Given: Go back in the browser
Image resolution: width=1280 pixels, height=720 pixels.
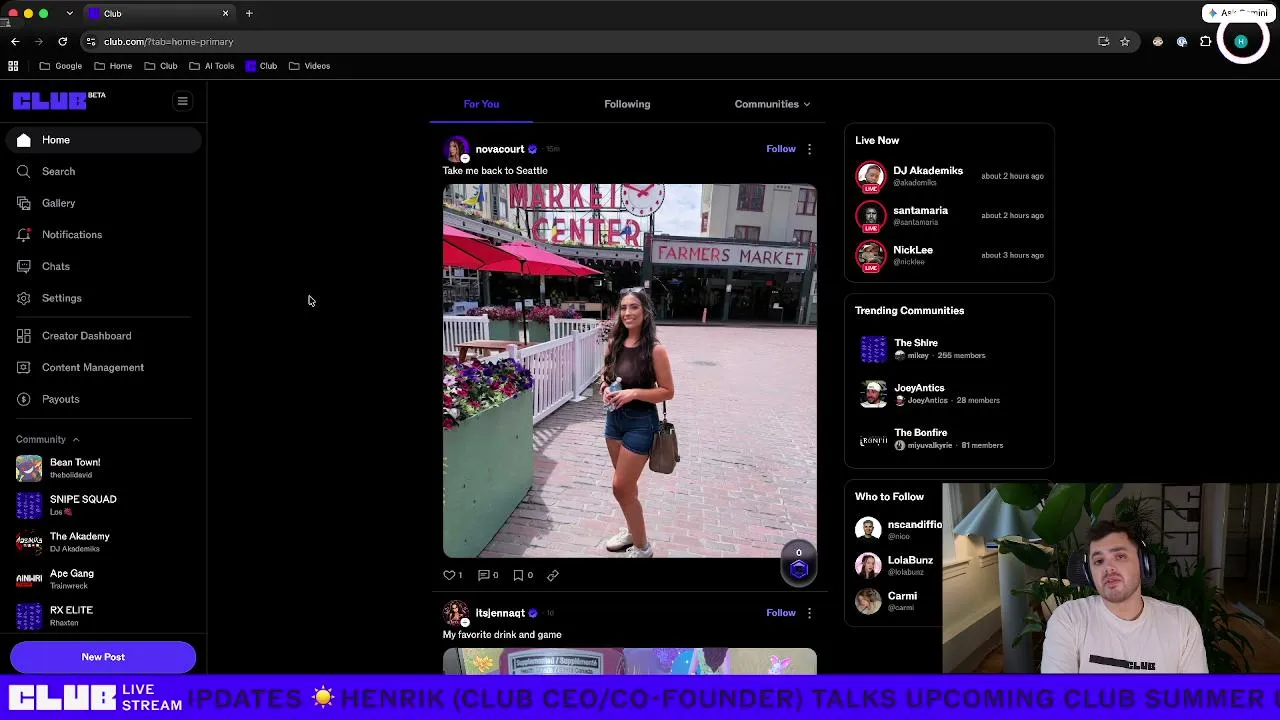Looking at the screenshot, I should point(15,42).
